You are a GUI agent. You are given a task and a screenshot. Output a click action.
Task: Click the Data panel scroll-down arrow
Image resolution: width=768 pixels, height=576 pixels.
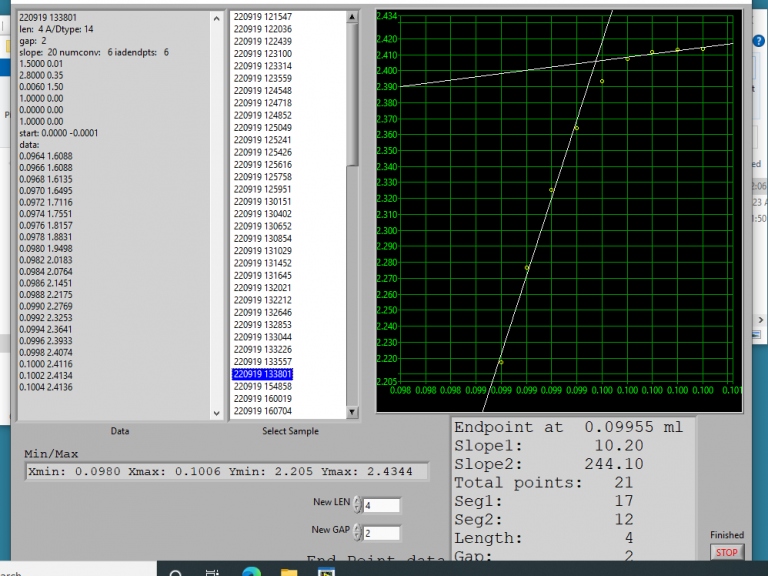point(217,412)
